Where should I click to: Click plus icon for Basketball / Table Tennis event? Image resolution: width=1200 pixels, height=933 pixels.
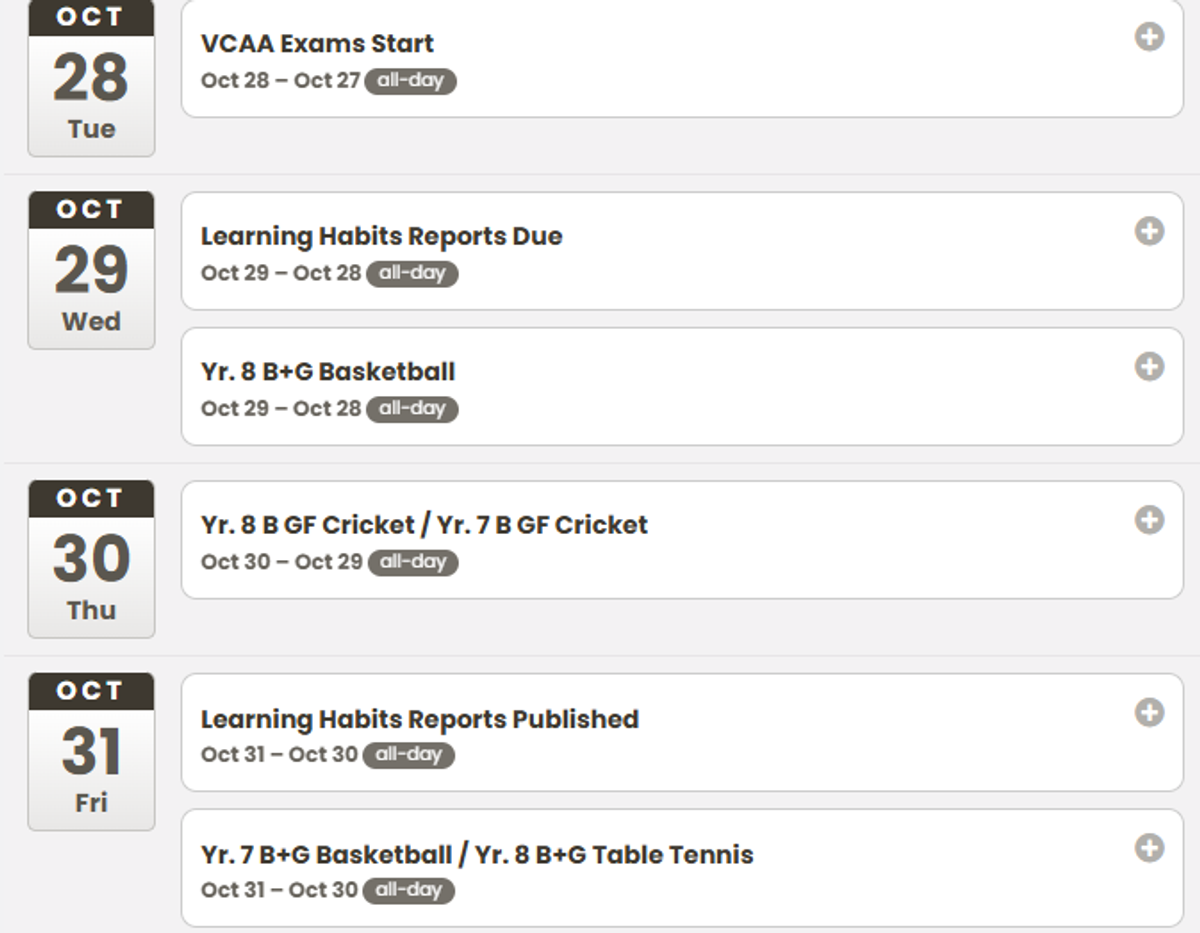coord(1149,848)
